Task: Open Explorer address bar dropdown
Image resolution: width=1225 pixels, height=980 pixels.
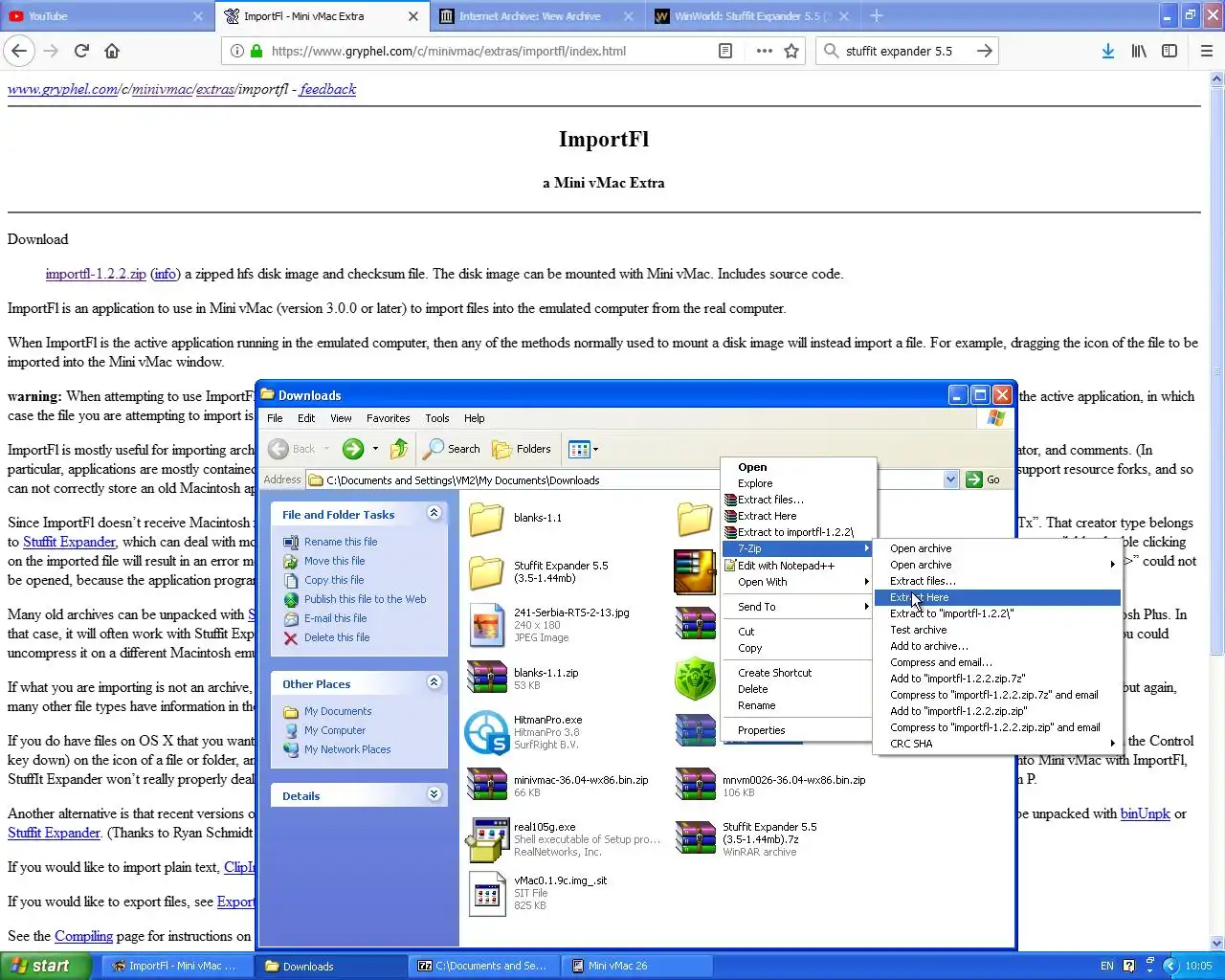Action: (x=950, y=479)
